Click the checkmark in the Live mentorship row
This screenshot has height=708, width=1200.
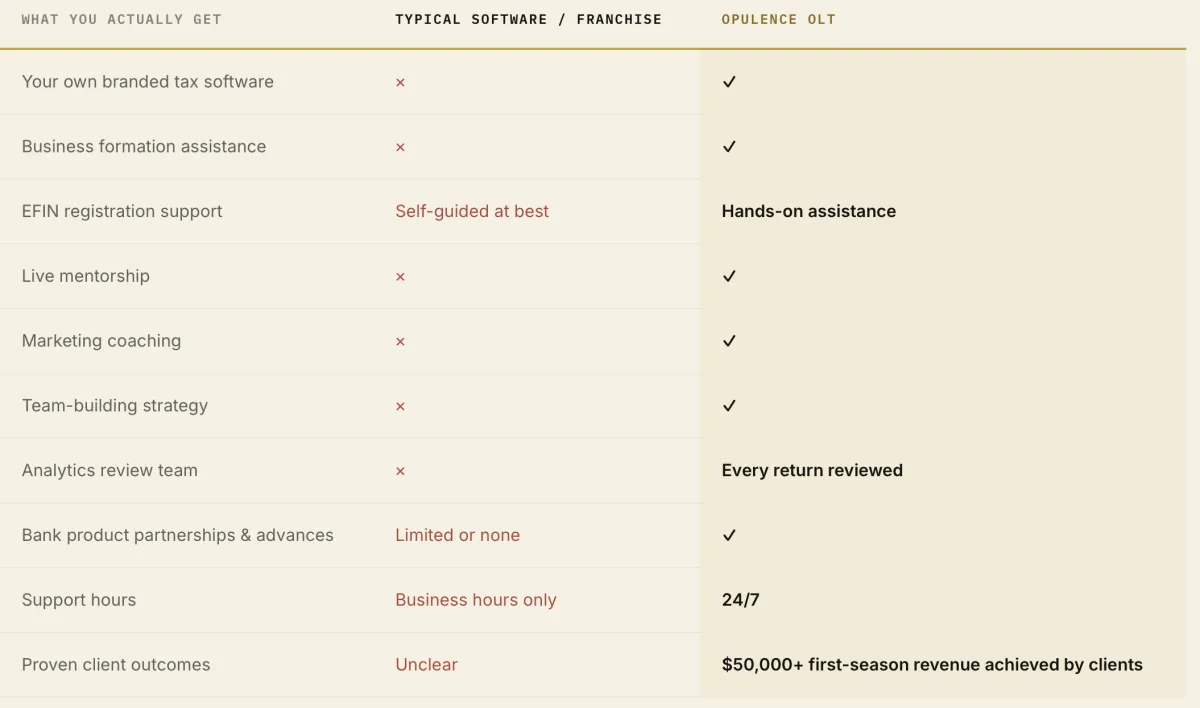tap(729, 276)
